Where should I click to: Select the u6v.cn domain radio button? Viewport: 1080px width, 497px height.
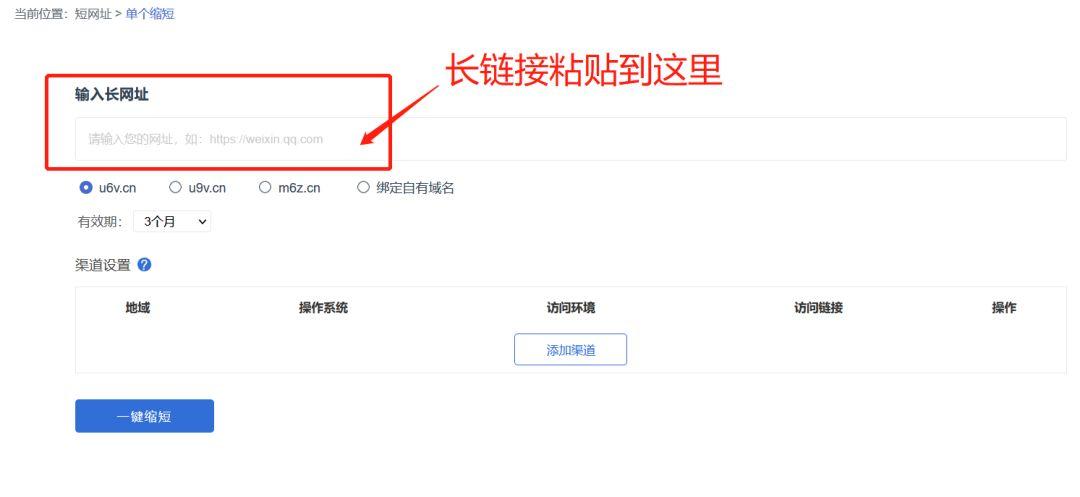click(x=86, y=187)
